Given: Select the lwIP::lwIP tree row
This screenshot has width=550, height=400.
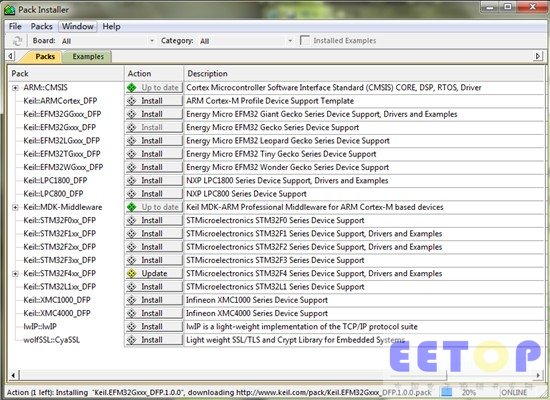Looking at the screenshot, I should 40,327.
